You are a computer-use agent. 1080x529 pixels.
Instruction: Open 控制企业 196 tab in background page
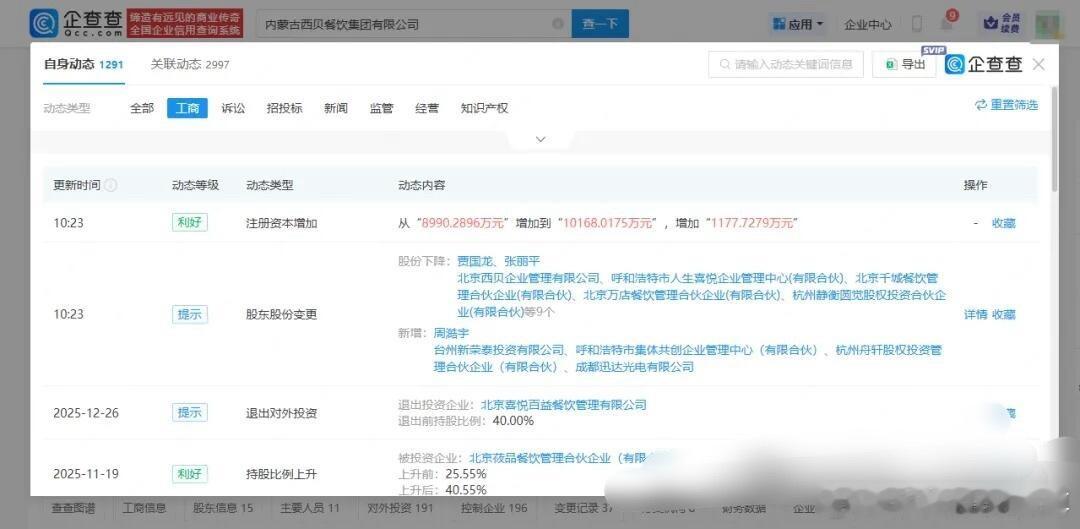click(x=495, y=509)
